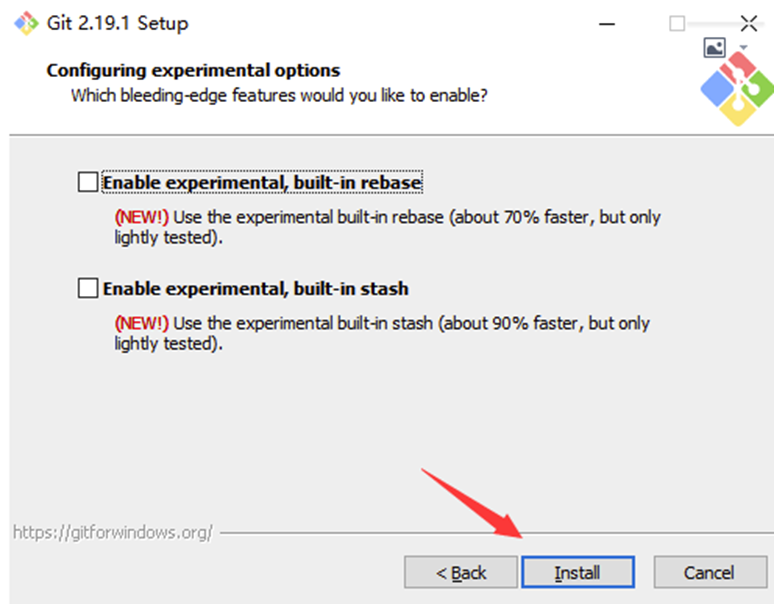
Task: Open the gitforwindows.org link
Action: coord(112,532)
